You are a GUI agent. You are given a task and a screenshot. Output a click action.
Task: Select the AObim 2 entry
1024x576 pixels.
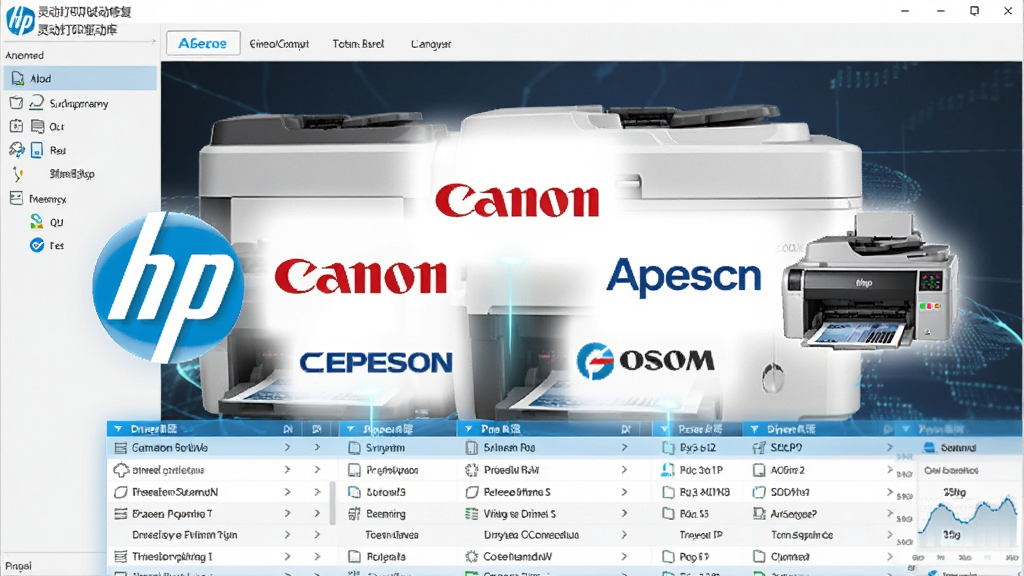click(788, 470)
